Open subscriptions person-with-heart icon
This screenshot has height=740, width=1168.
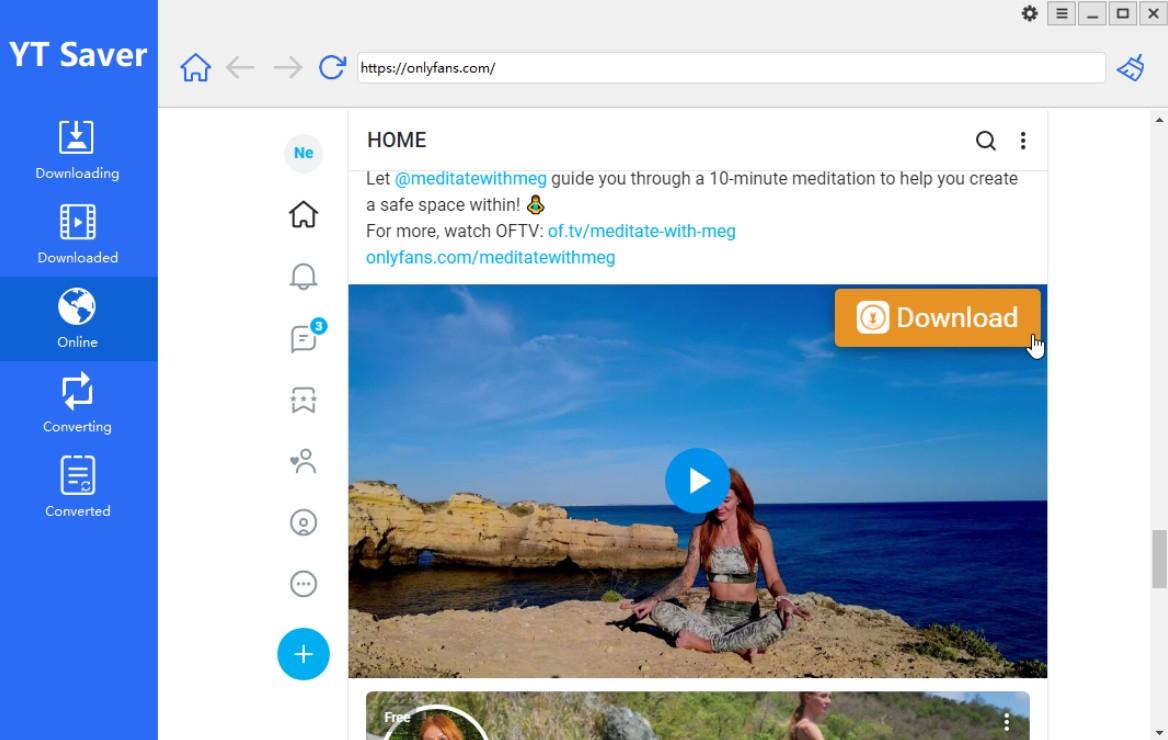303,461
